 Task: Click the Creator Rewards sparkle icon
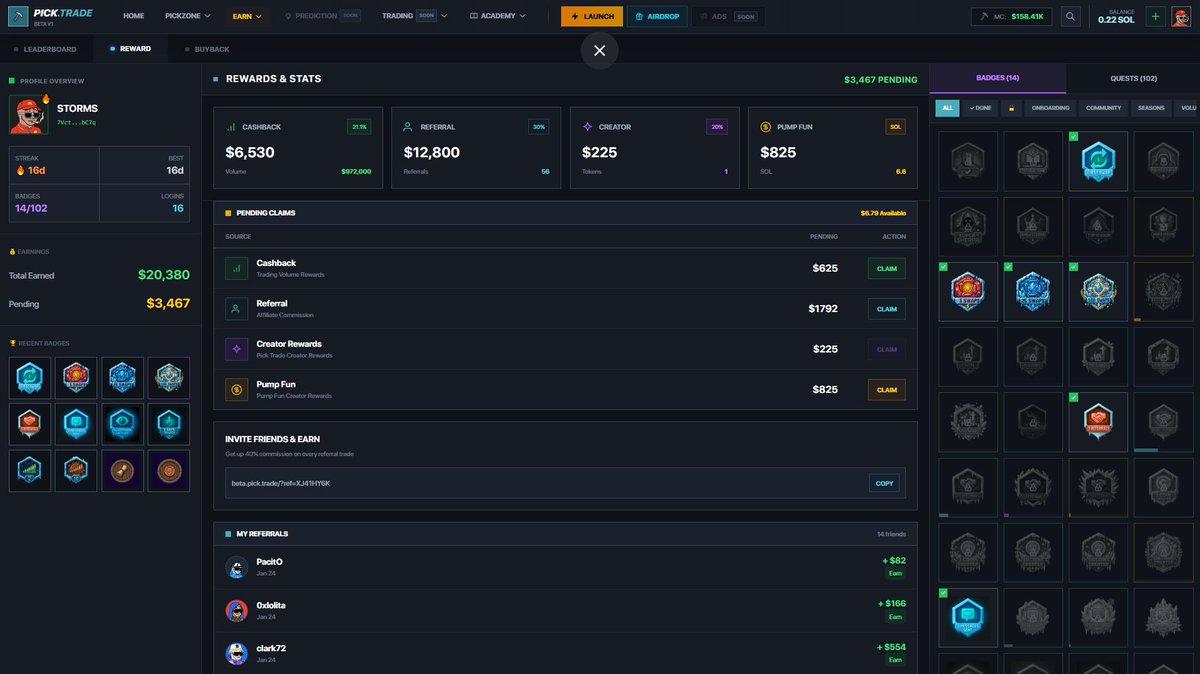pos(236,349)
